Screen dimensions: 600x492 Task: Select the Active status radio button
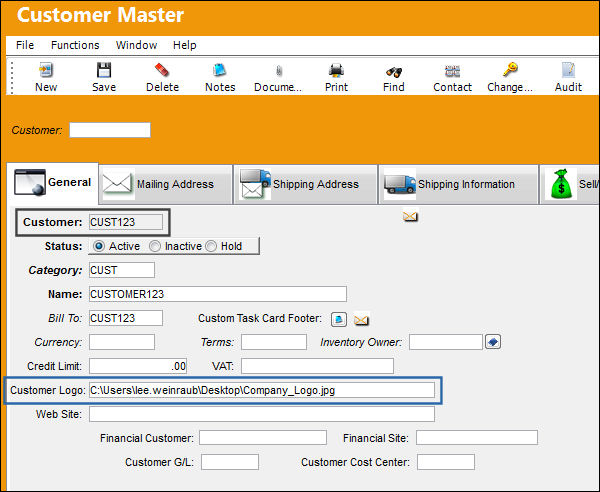pyautogui.click(x=99, y=246)
